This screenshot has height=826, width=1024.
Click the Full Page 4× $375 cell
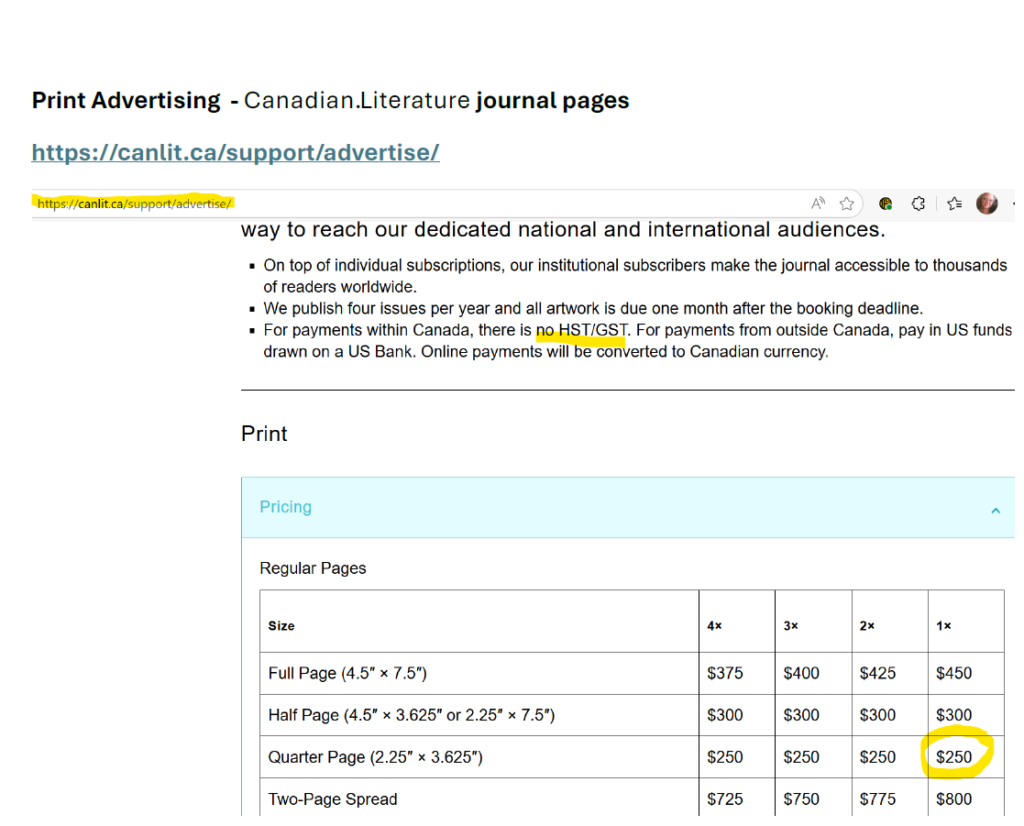pos(725,673)
